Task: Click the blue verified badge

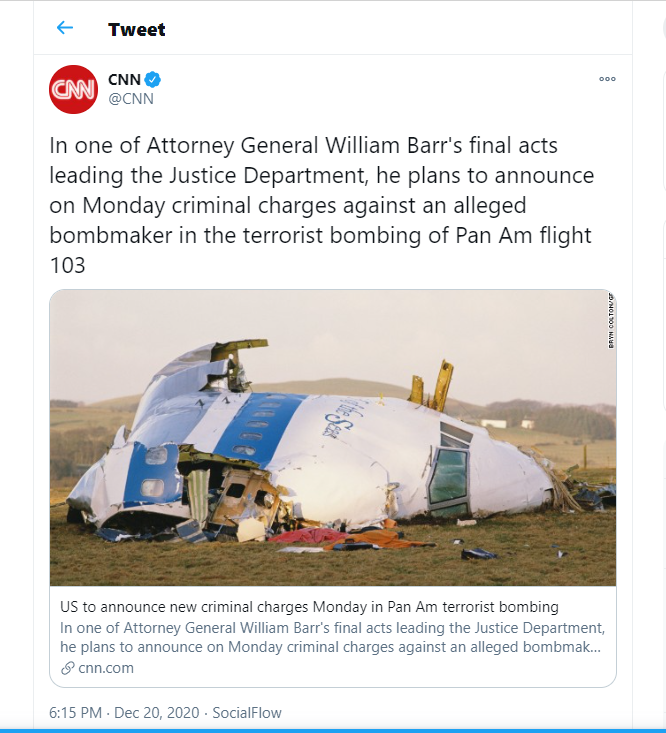Action: [152, 79]
